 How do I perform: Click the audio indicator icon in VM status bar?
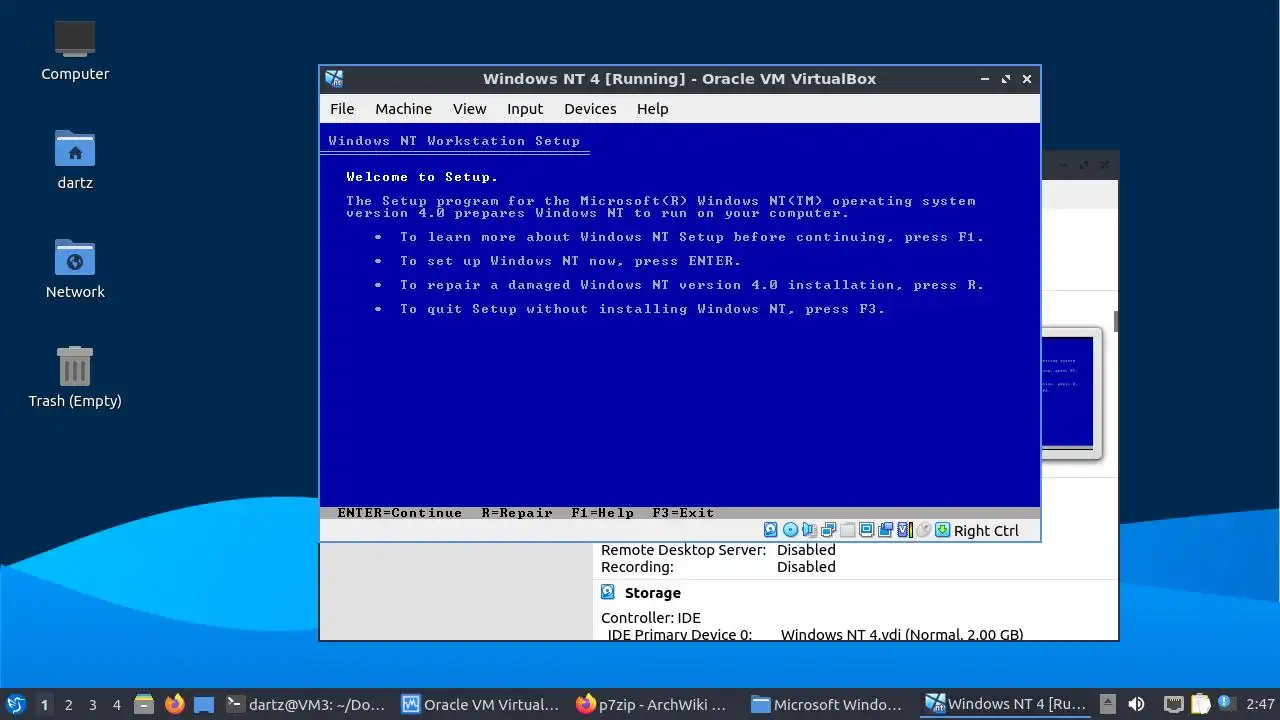click(809, 530)
